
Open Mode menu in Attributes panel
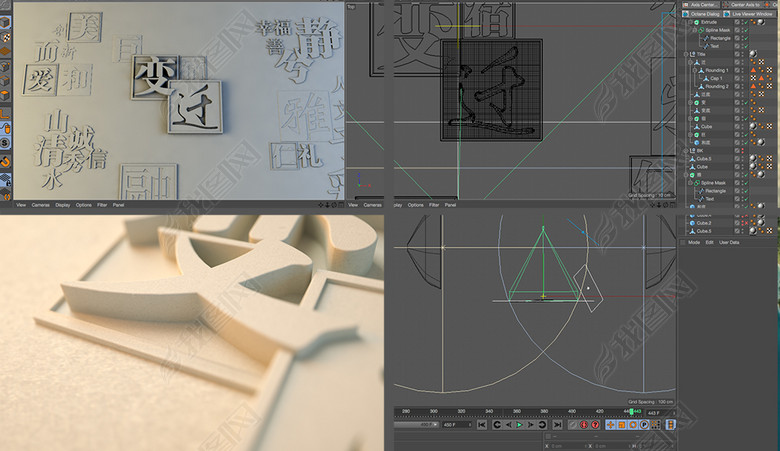[694, 242]
